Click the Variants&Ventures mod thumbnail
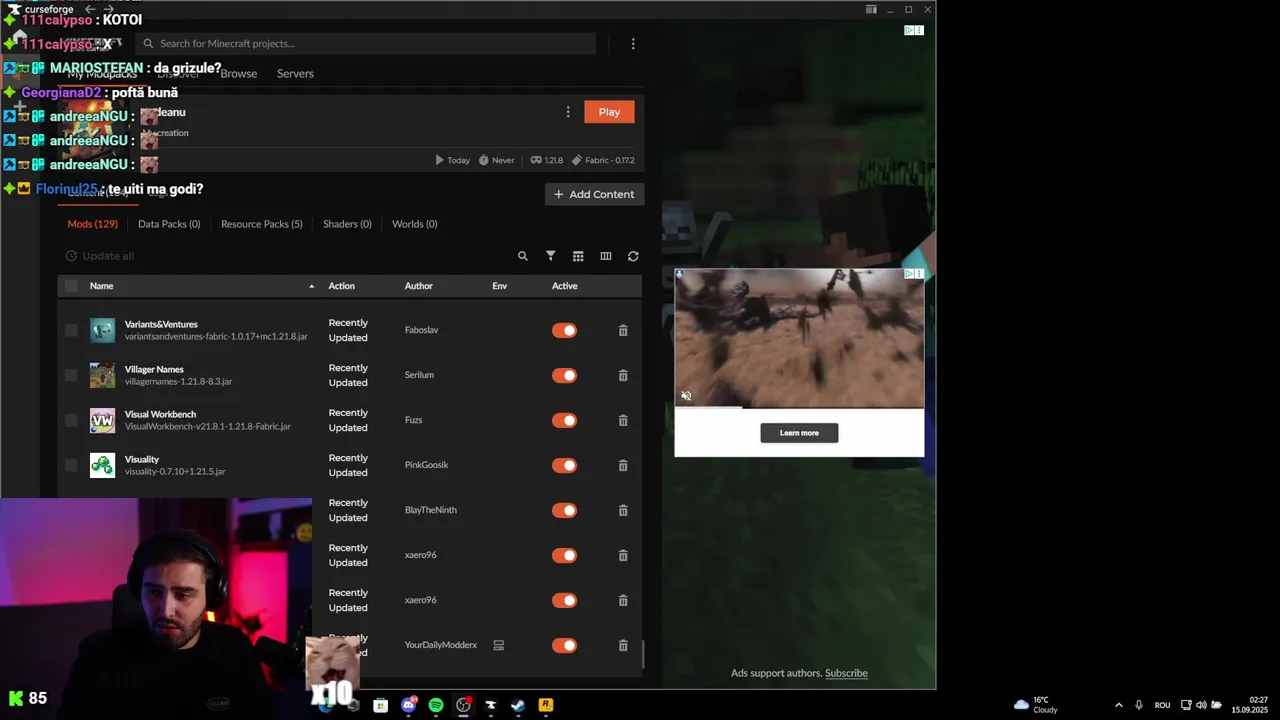This screenshot has width=1280, height=720. pyautogui.click(x=102, y=330)
